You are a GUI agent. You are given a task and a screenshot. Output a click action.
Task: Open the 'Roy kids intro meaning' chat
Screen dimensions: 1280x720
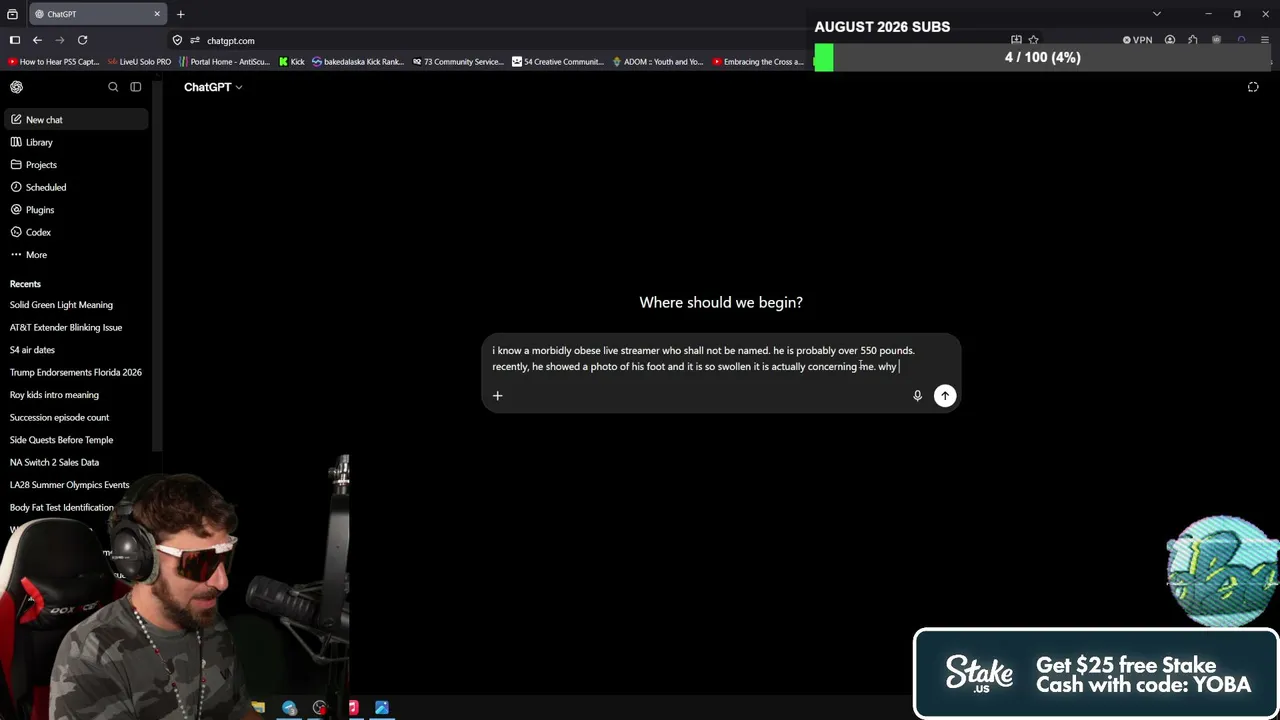pyautogui.click(x=76, y=395)
